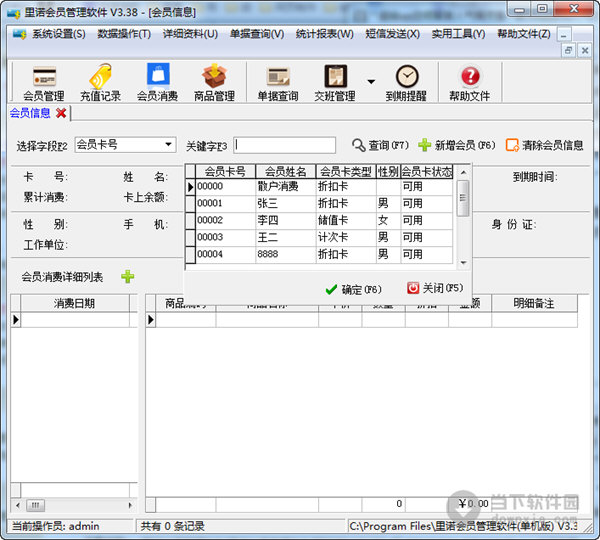Open 统计报表(W) menu

coord(324,34)
